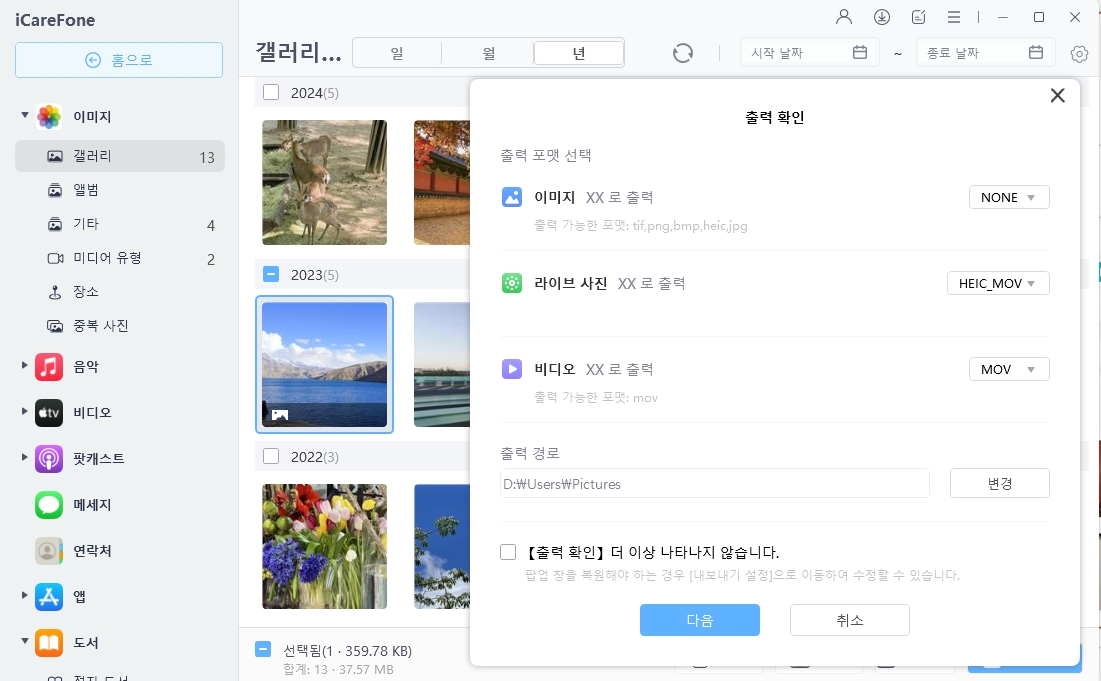The height and width of the screenshot is (681, 1101).
Task: Enable the do-not-show-again export confirmation checkbox
Action: pyautogui.click(x=508, y=551)
